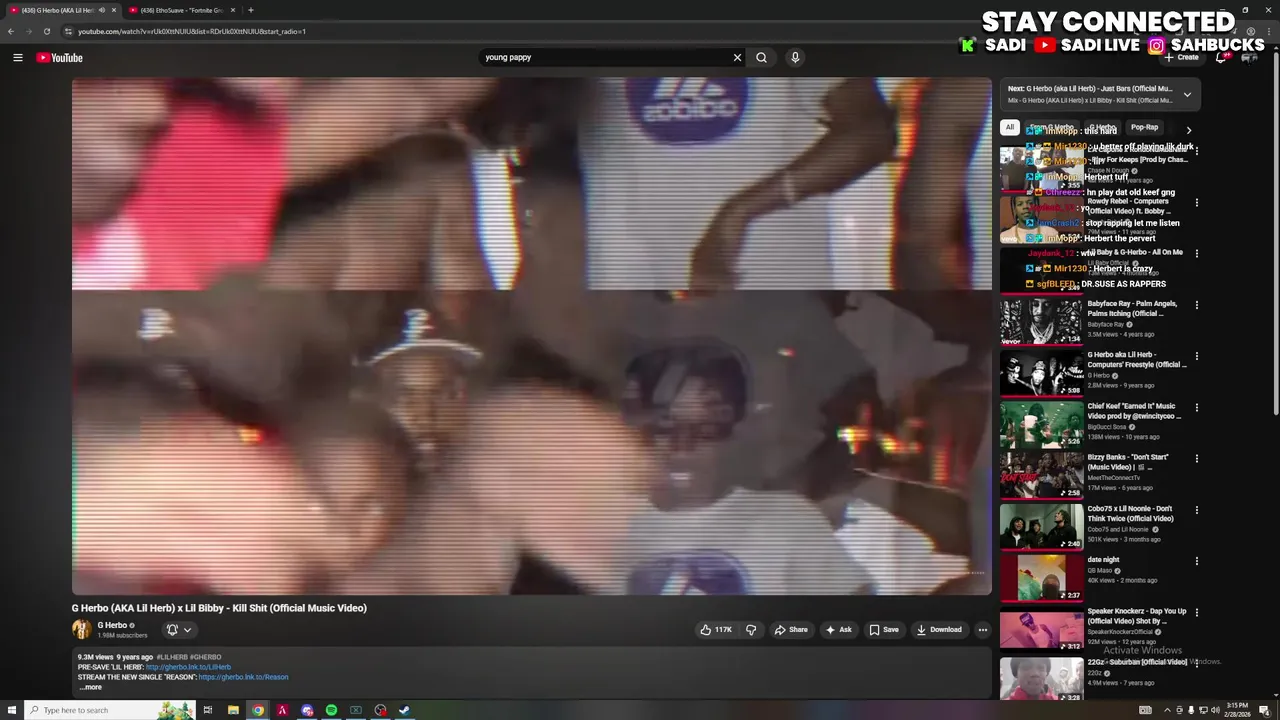This screenshot has height=720, width=1280.
Task: Share the video
Action: click(792, 630)
